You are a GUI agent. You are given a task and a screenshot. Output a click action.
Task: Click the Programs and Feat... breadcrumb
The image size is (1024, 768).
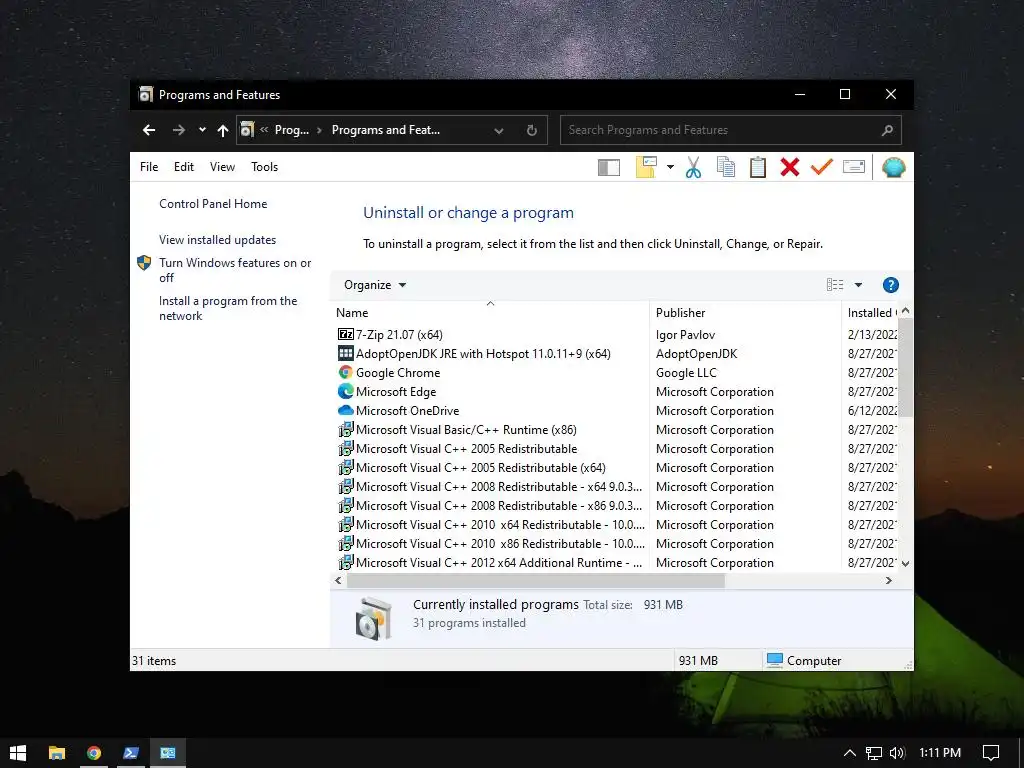[x=386, y=130]
